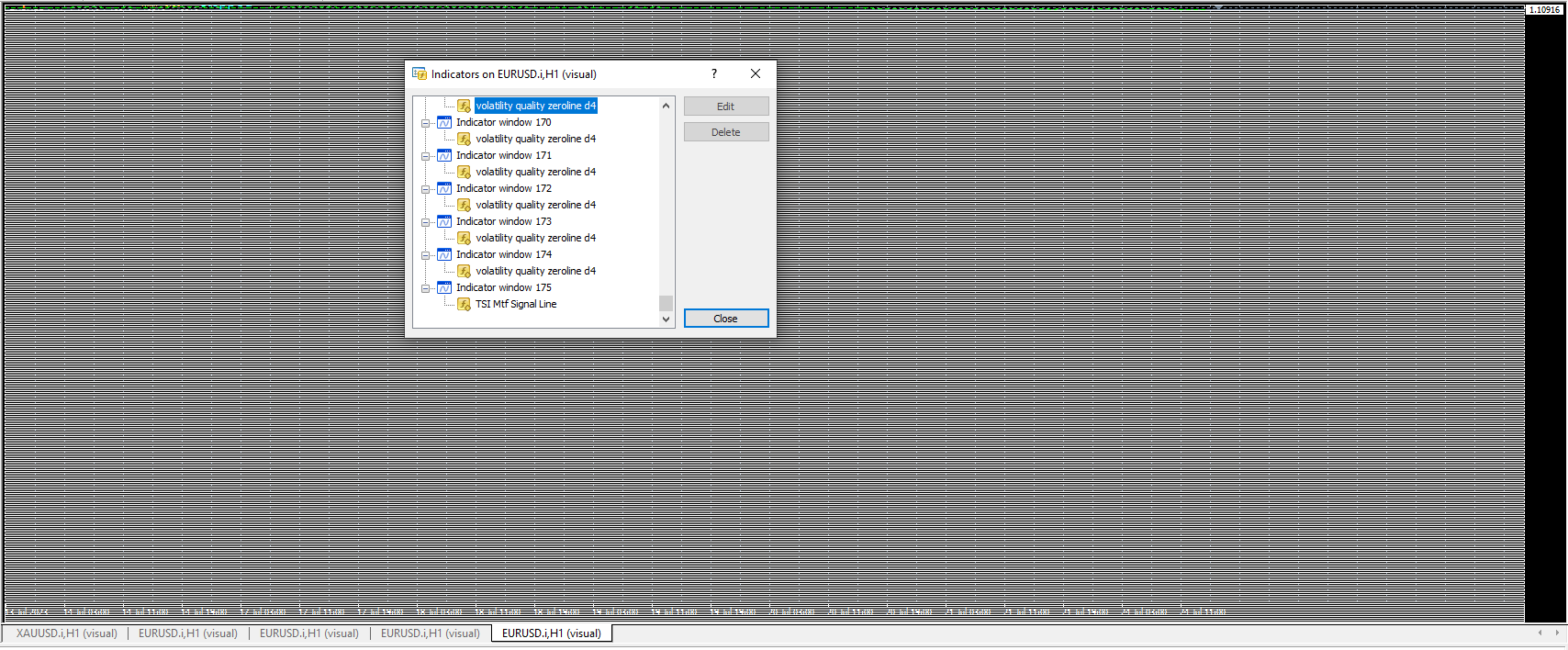Click the Indicators dialog title bar icon
1568x650 pixels.
[x=420, y=73]
